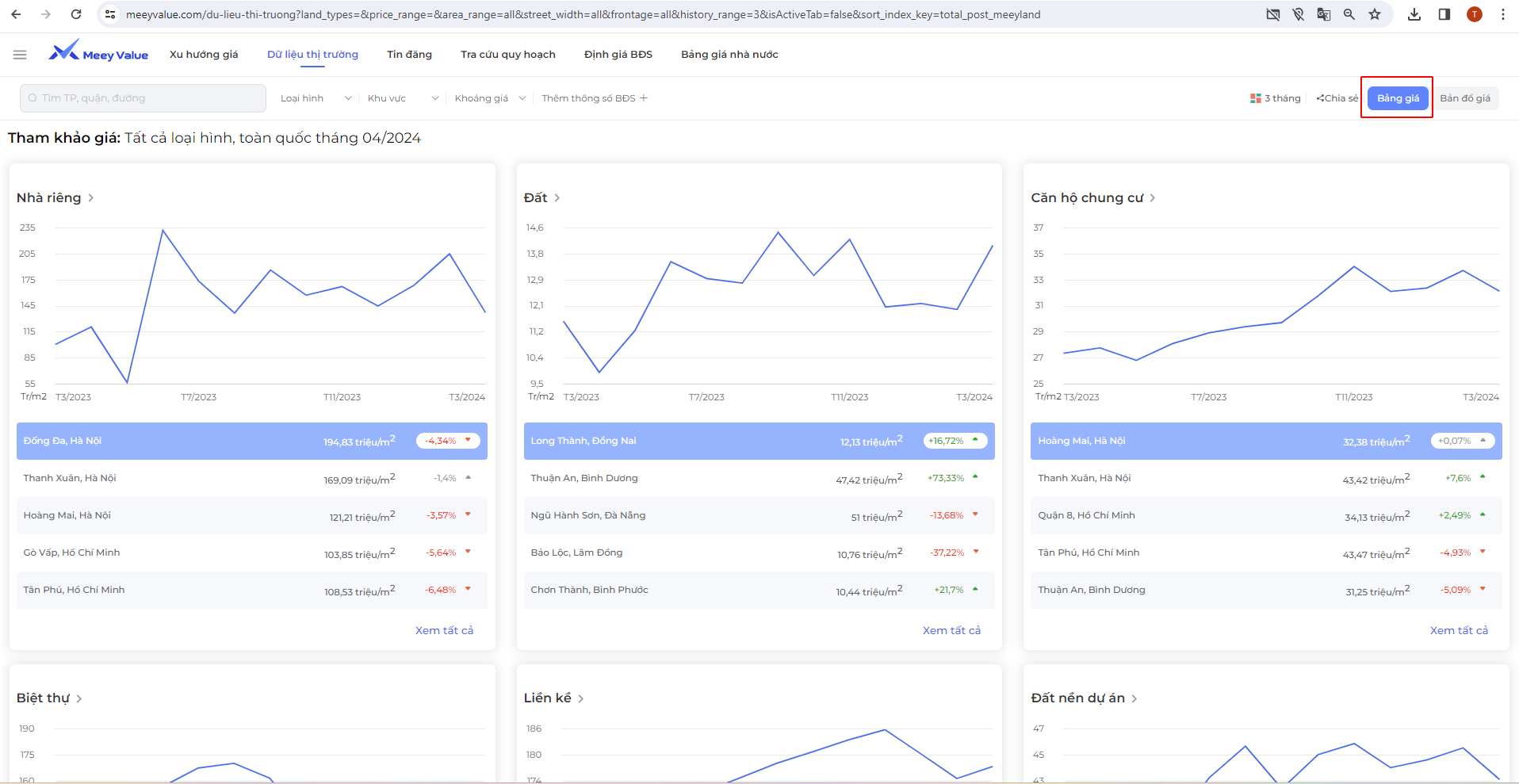1519x784 pixels.
Task: Switch to Bản đồ giá view
Action: [x=1465, y=98]
